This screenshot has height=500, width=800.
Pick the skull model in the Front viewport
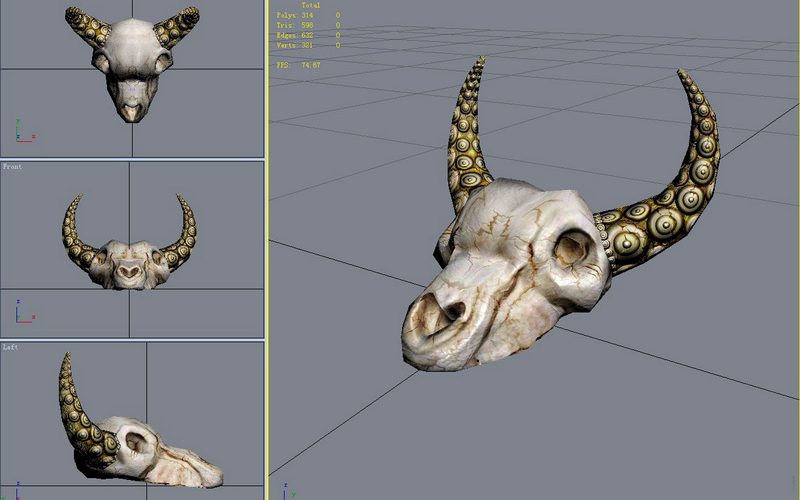(x=128, y=264)
